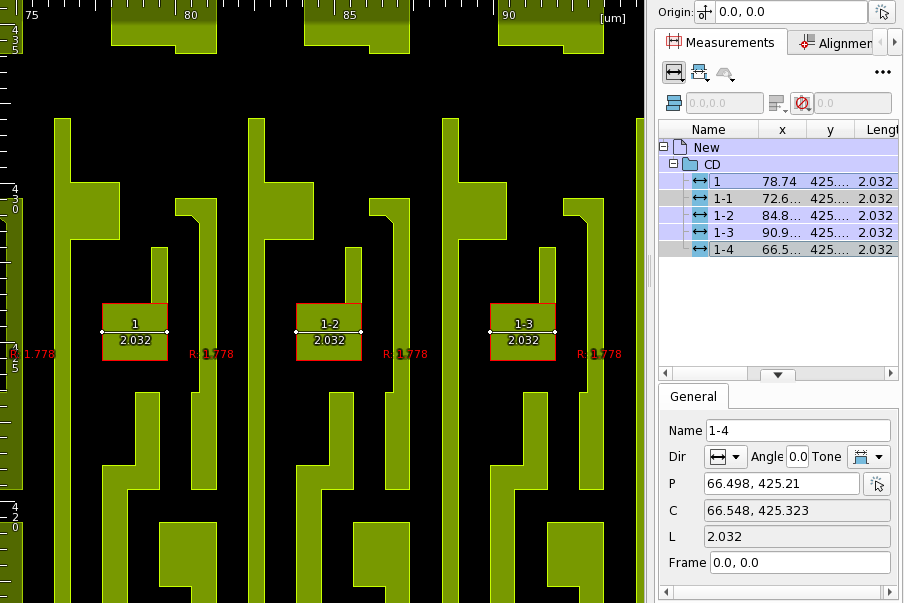Switch to the Measurements tab
The height and width of the screenshot is (603, 904).
click(x=721, y=42)
